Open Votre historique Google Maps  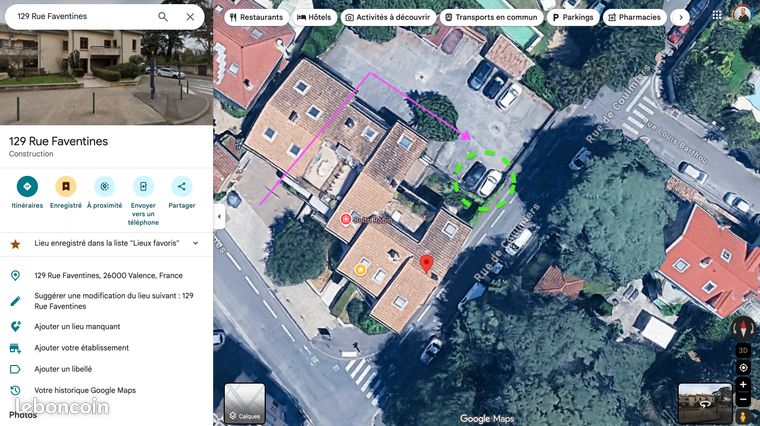tap(85, 390)
